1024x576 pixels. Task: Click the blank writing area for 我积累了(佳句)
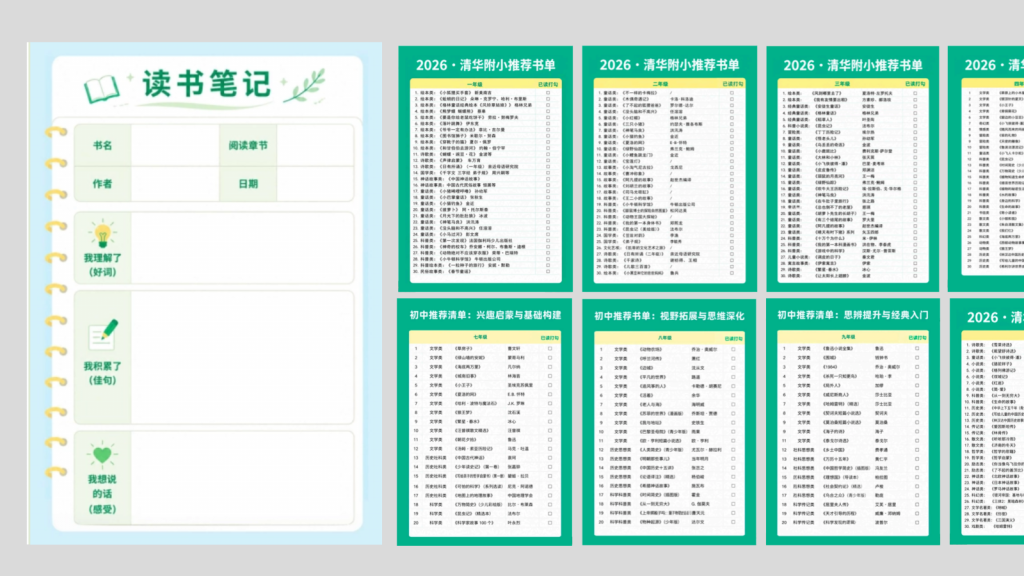[242, 357]
